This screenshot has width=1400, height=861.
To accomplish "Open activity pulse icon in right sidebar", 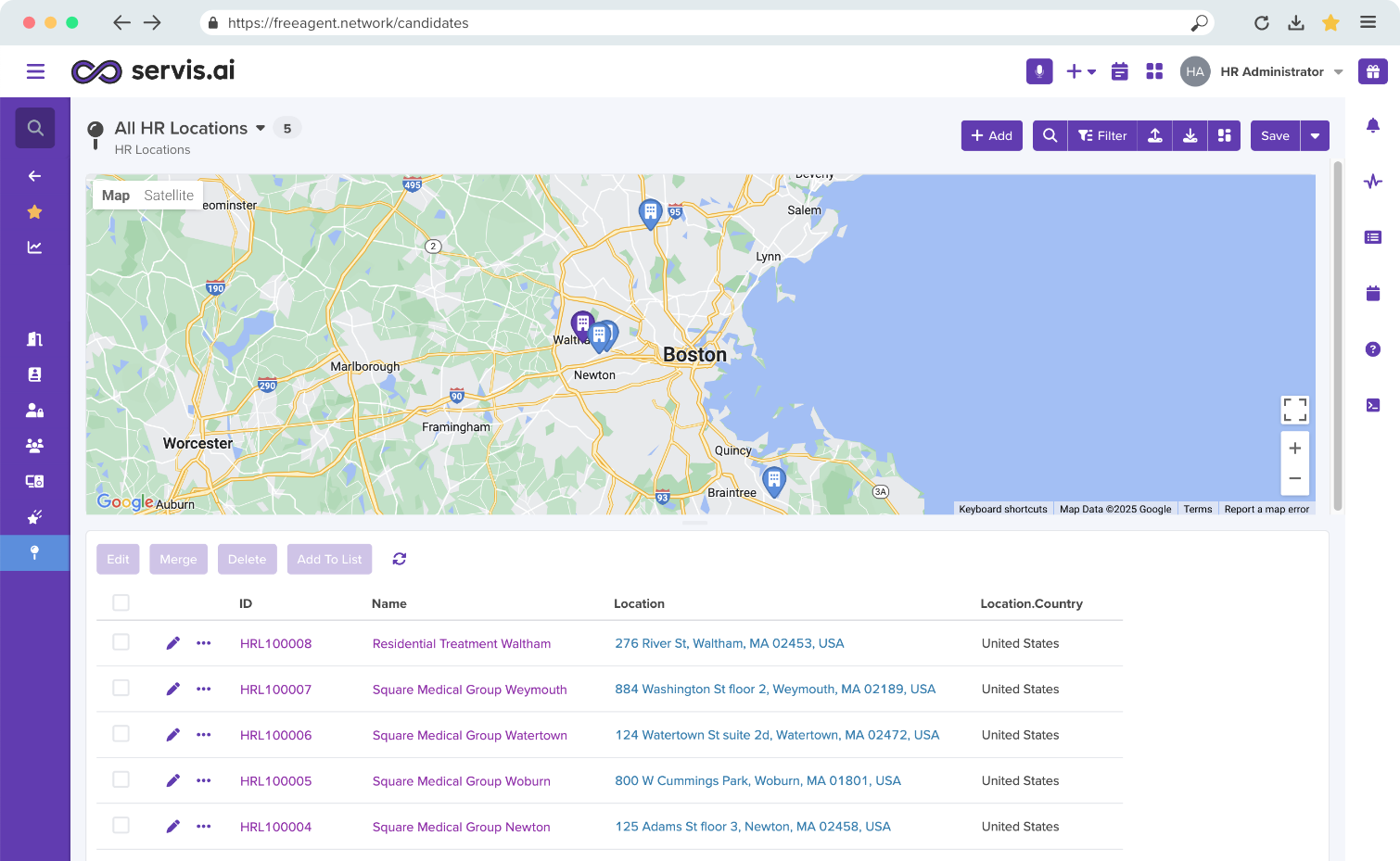I will 1373,181.
